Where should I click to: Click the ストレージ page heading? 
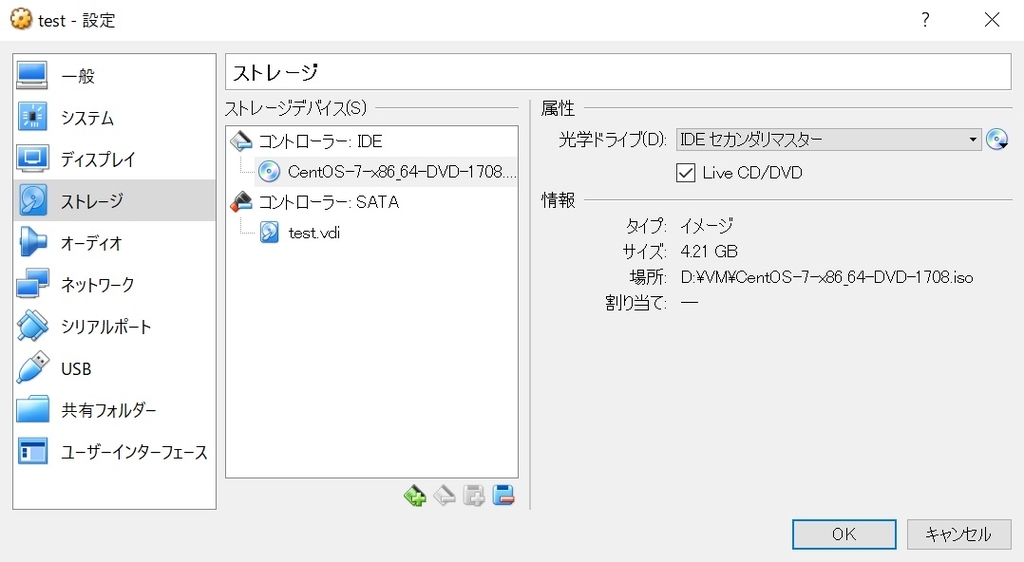[x=276, y=72]
